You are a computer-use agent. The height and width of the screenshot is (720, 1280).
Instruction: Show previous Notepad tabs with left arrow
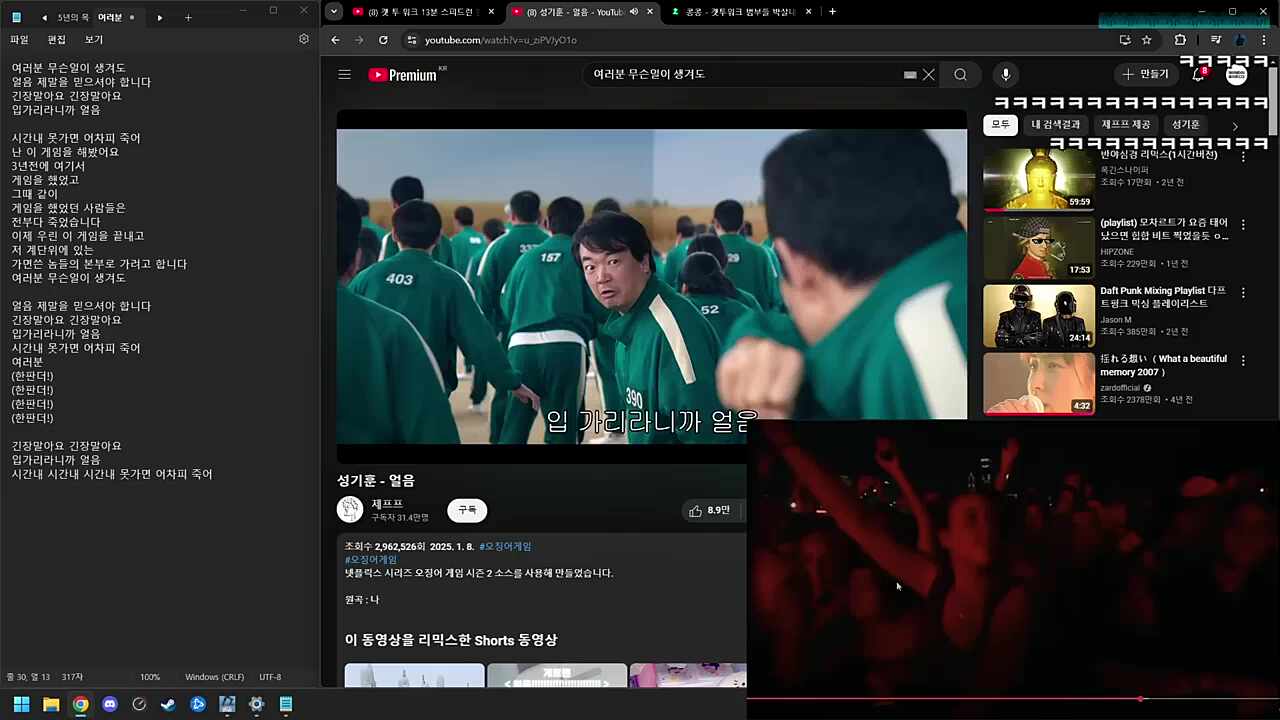pyautogui.click(x=44, y=17)
